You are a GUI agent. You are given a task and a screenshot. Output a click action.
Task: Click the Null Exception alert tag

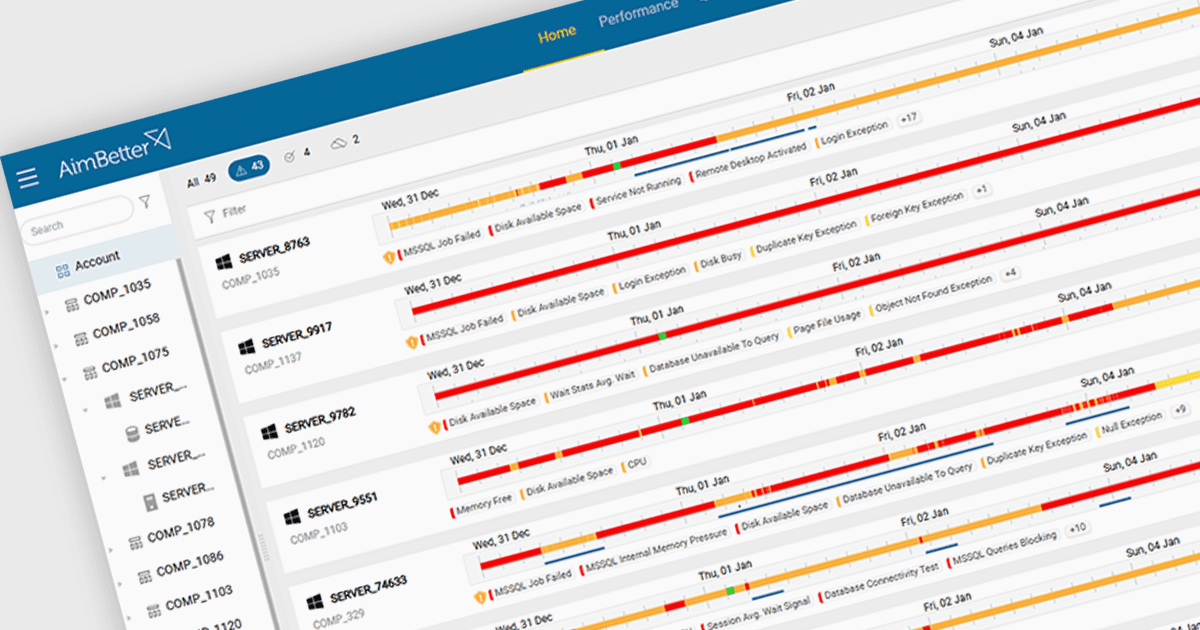(x=1130, y=423)
